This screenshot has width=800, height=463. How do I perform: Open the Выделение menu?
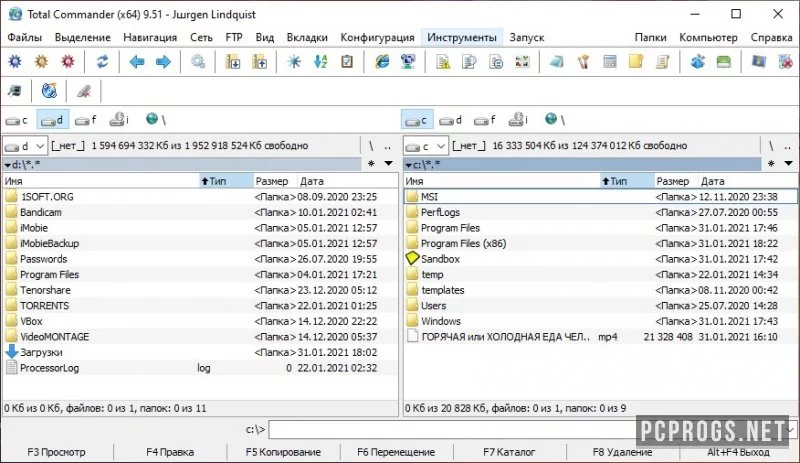coord(83,37)
